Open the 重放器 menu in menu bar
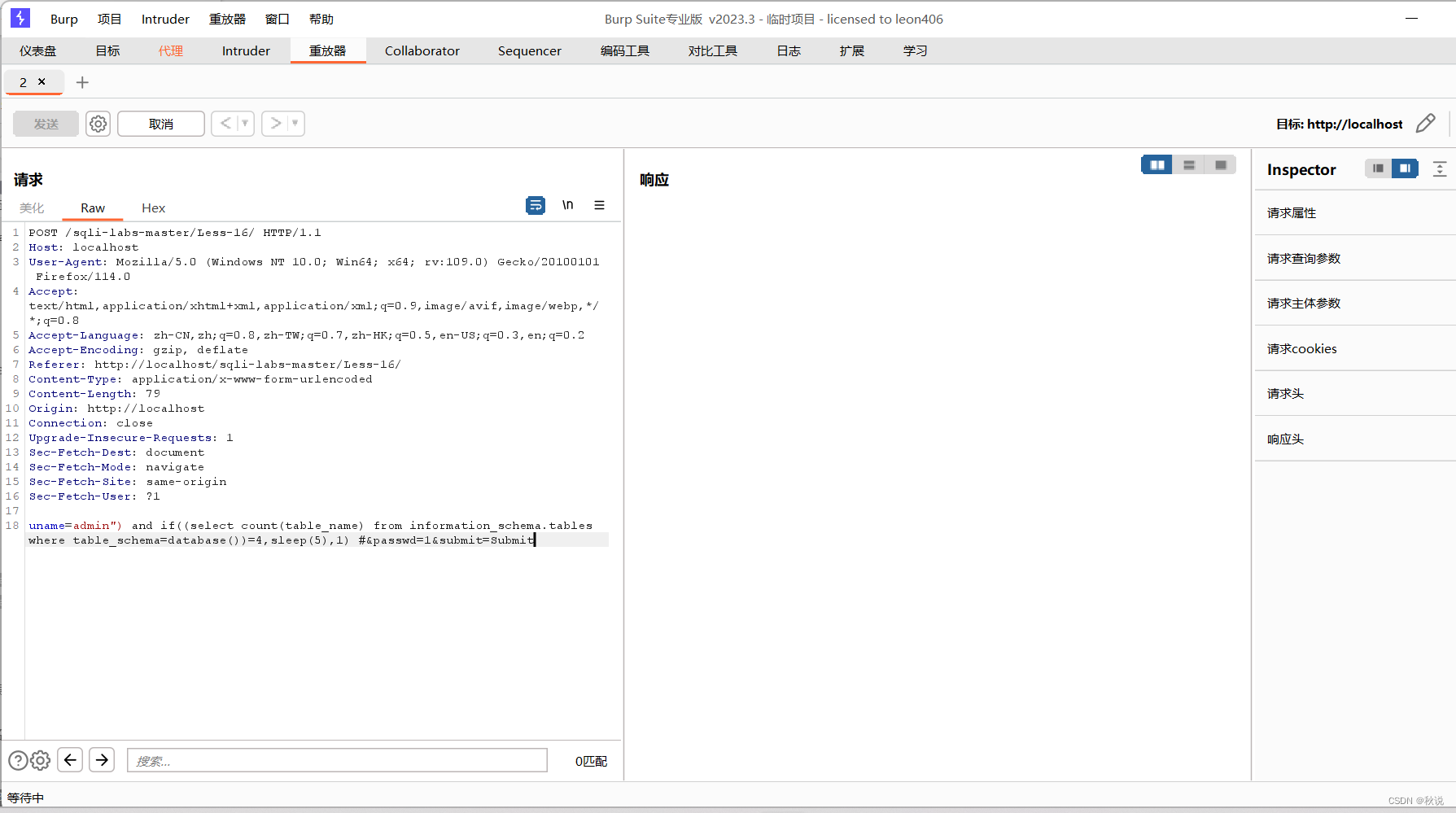Viewport: 1456px width, 813px height. (x=227, y=19)
